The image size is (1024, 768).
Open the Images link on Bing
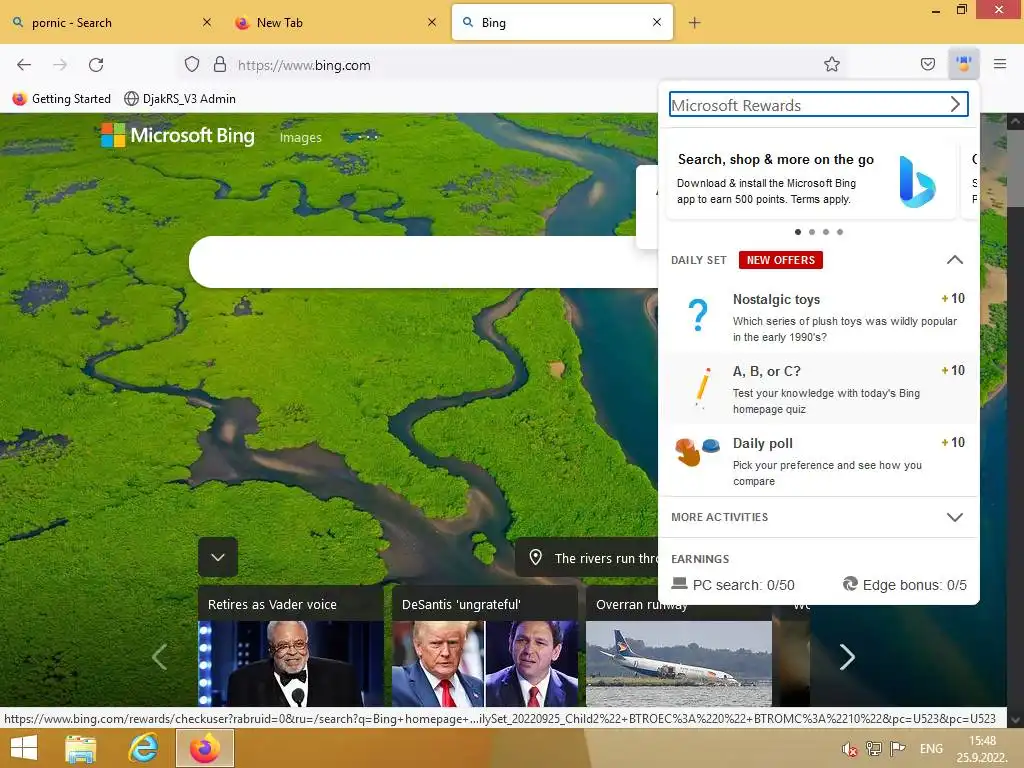pyautogui.click(x=300, y=137)
